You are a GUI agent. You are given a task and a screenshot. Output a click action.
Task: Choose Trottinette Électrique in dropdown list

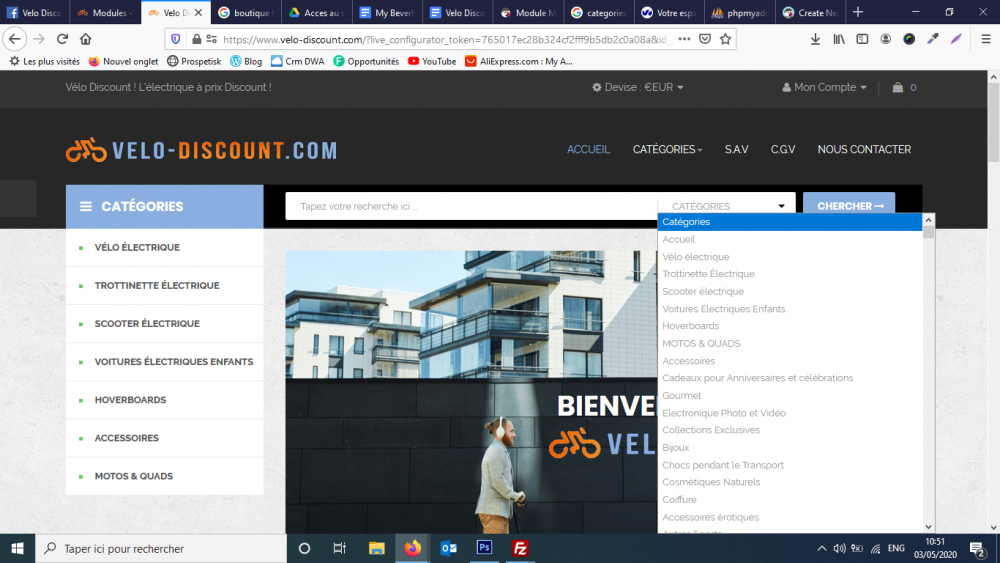coord(708,274)
